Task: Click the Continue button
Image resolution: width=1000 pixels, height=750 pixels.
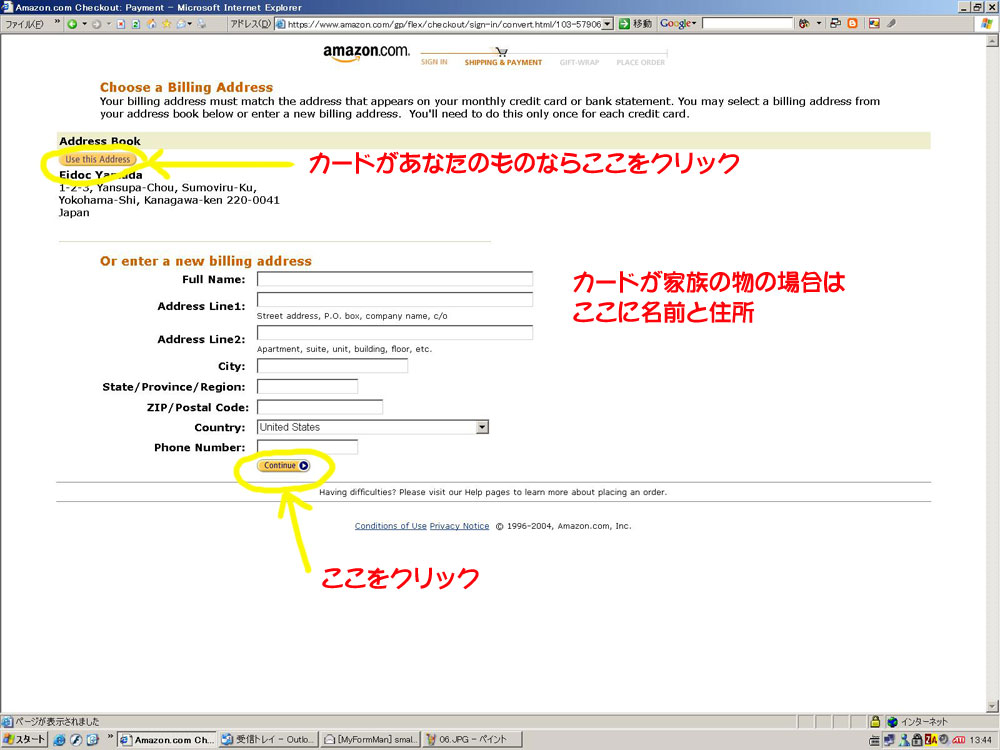Action: pos(284,466)
